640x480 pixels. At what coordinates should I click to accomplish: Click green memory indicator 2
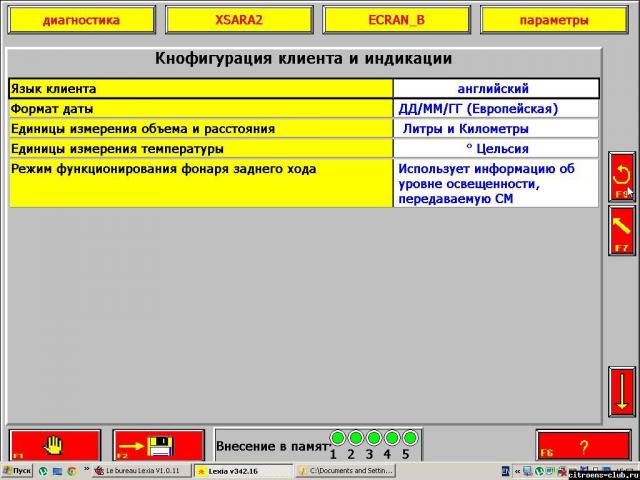click(356, 438)
